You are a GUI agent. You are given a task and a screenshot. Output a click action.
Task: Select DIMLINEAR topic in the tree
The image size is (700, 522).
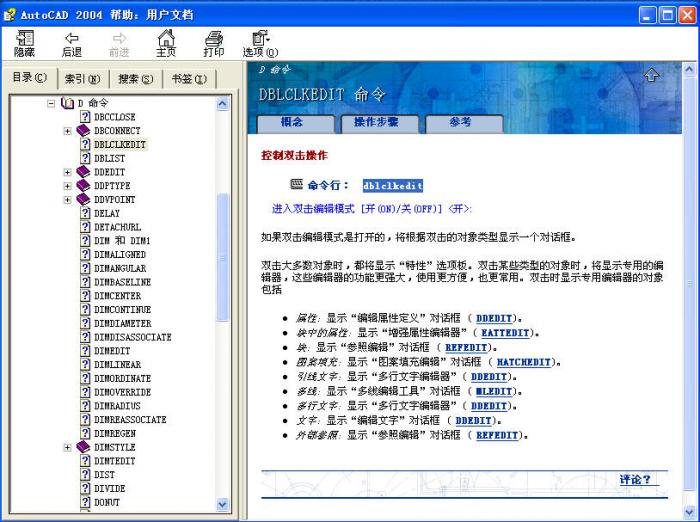pyautogui.click(x=117, y=365)
